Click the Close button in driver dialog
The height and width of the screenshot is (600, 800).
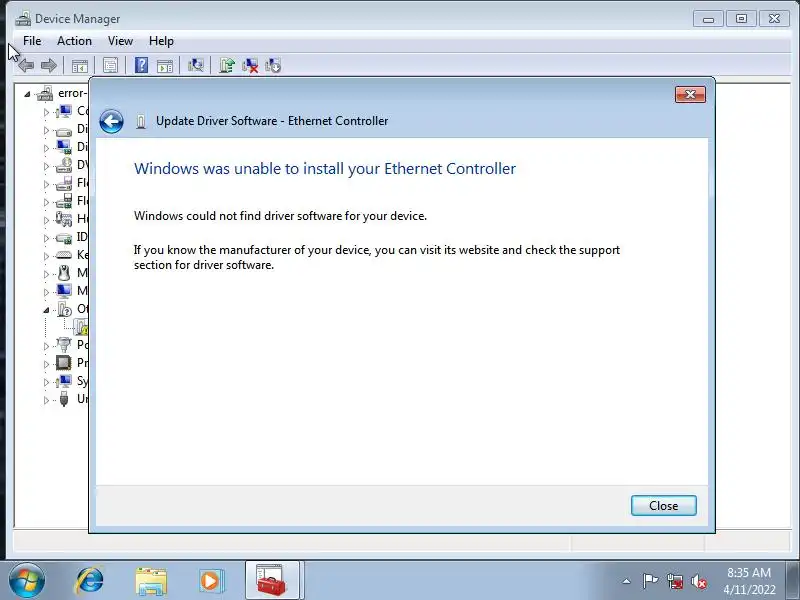point(663,506)
